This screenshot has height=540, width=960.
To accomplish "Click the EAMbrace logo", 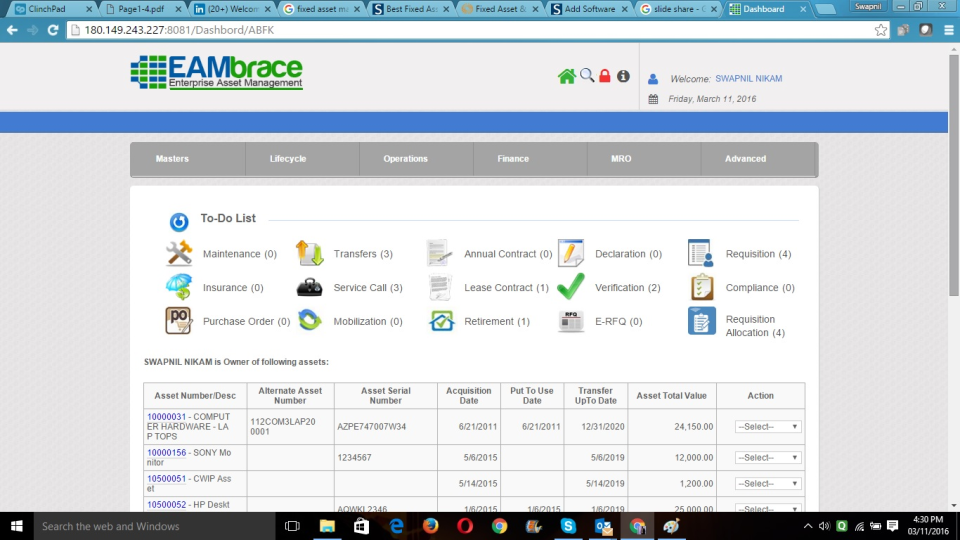I will tap(217, 73).
